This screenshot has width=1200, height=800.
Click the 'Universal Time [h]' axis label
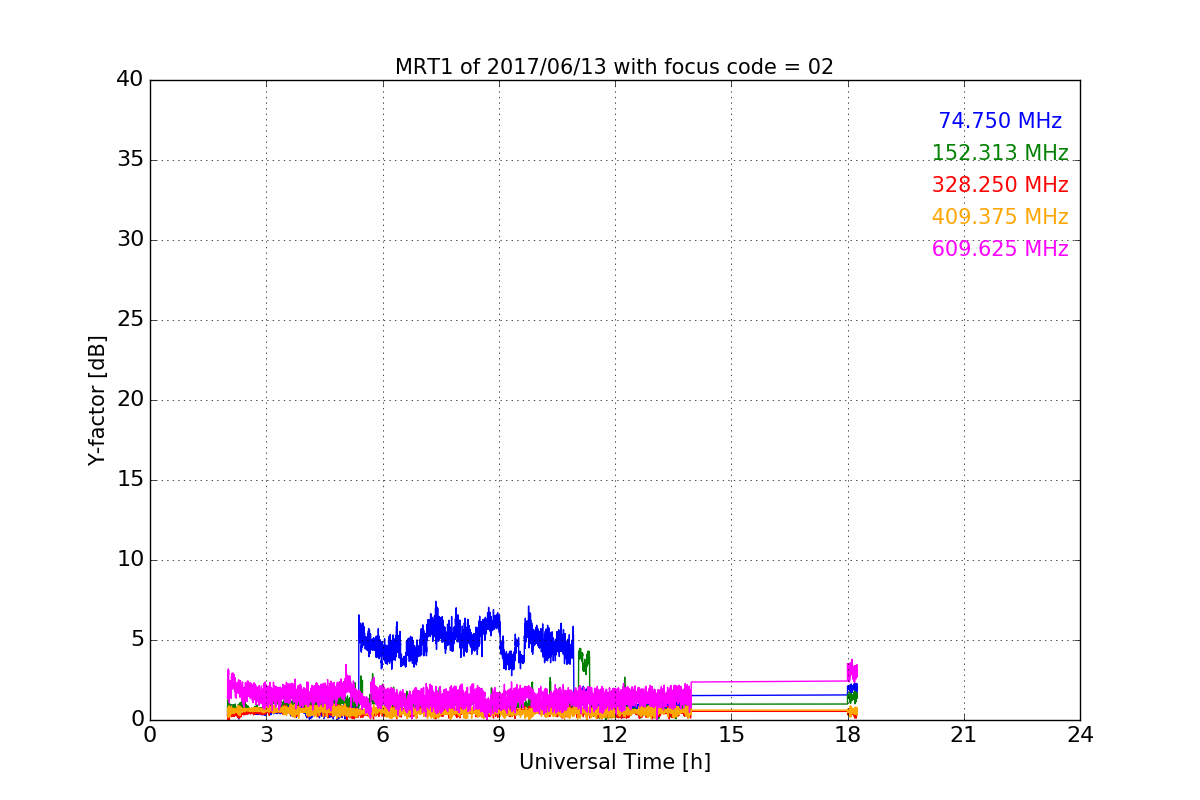(614, 762)
